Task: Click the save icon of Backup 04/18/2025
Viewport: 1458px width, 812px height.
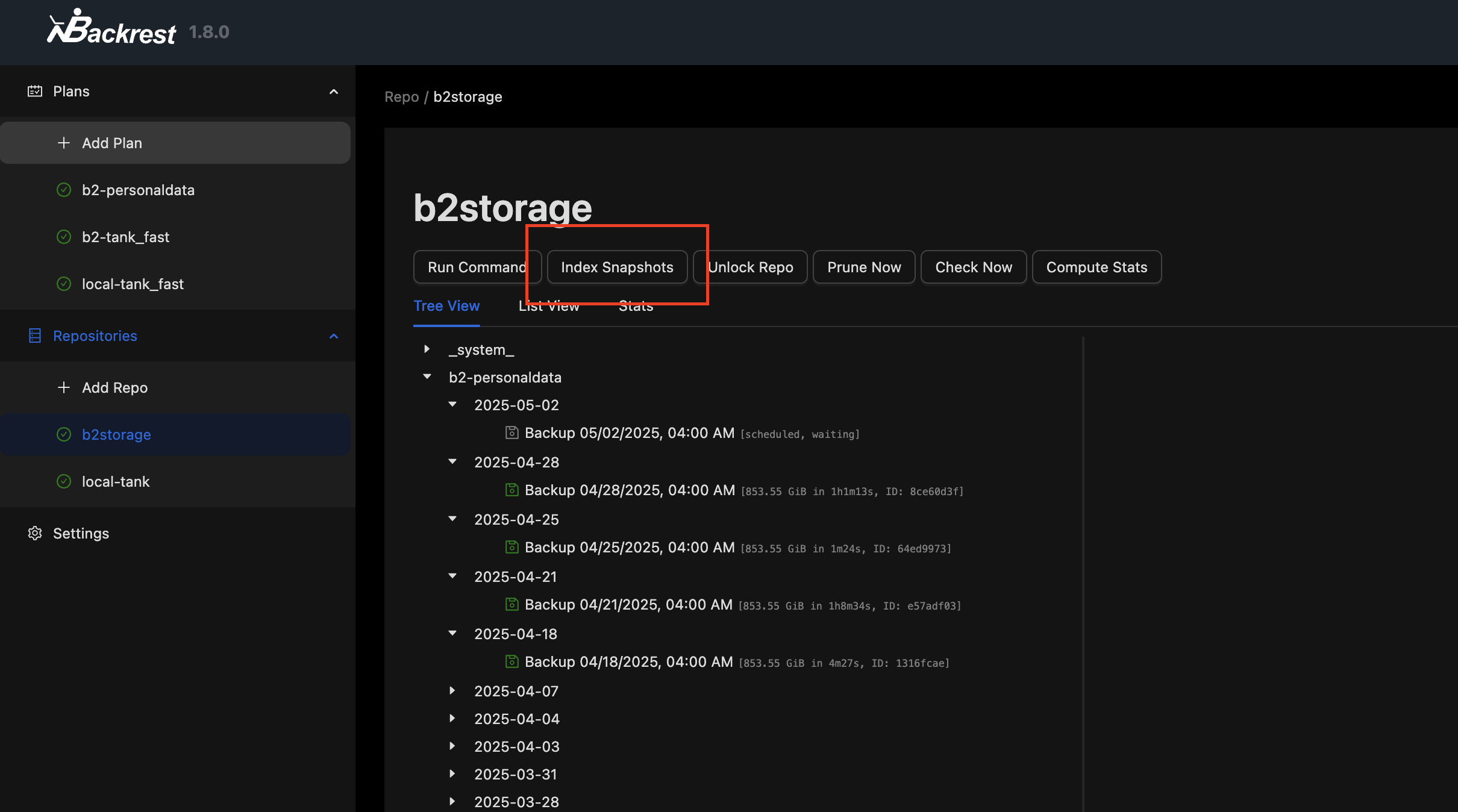Action: pyautogui.click(x=512, y=661)
